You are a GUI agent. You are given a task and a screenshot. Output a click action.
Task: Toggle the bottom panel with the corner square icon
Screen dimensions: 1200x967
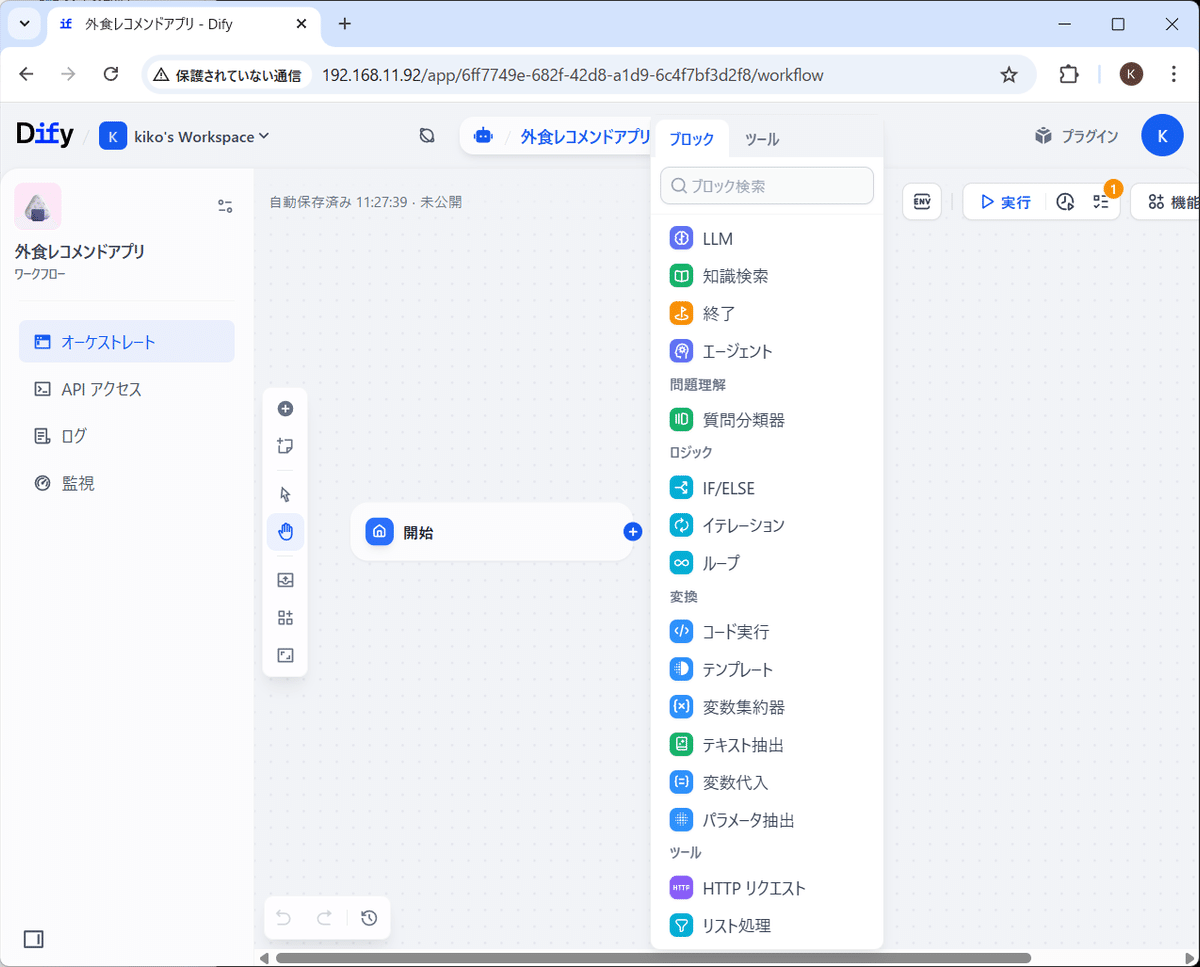tap(33, 939)
